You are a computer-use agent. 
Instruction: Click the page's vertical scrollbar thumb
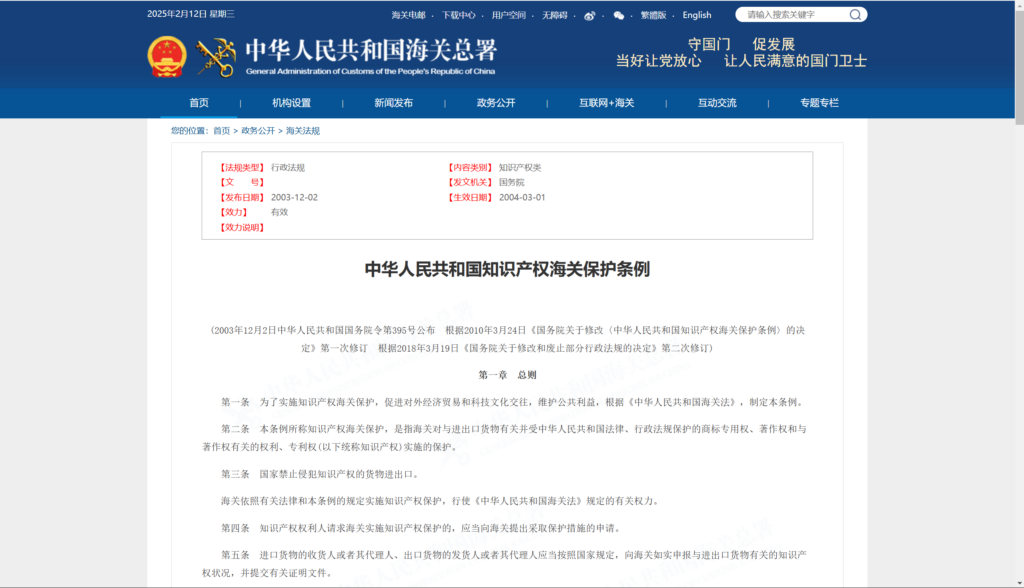(1019, 65)
